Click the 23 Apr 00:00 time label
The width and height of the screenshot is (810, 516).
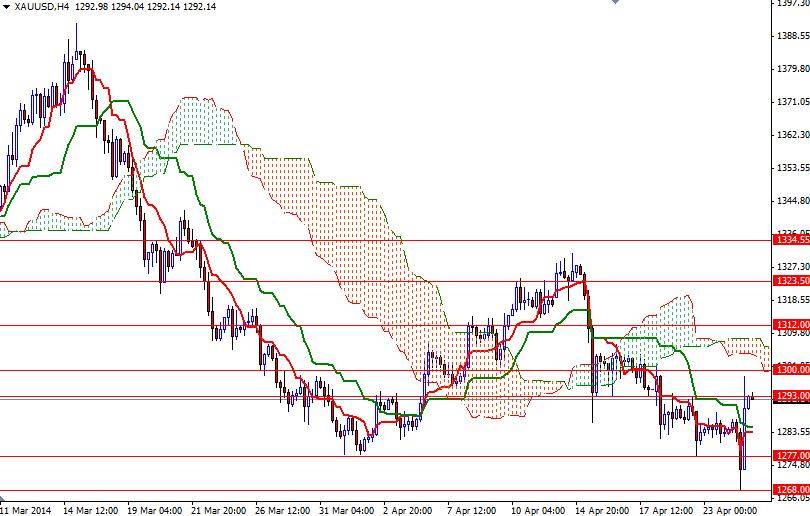pyautogui.click(x=731, y=510)
